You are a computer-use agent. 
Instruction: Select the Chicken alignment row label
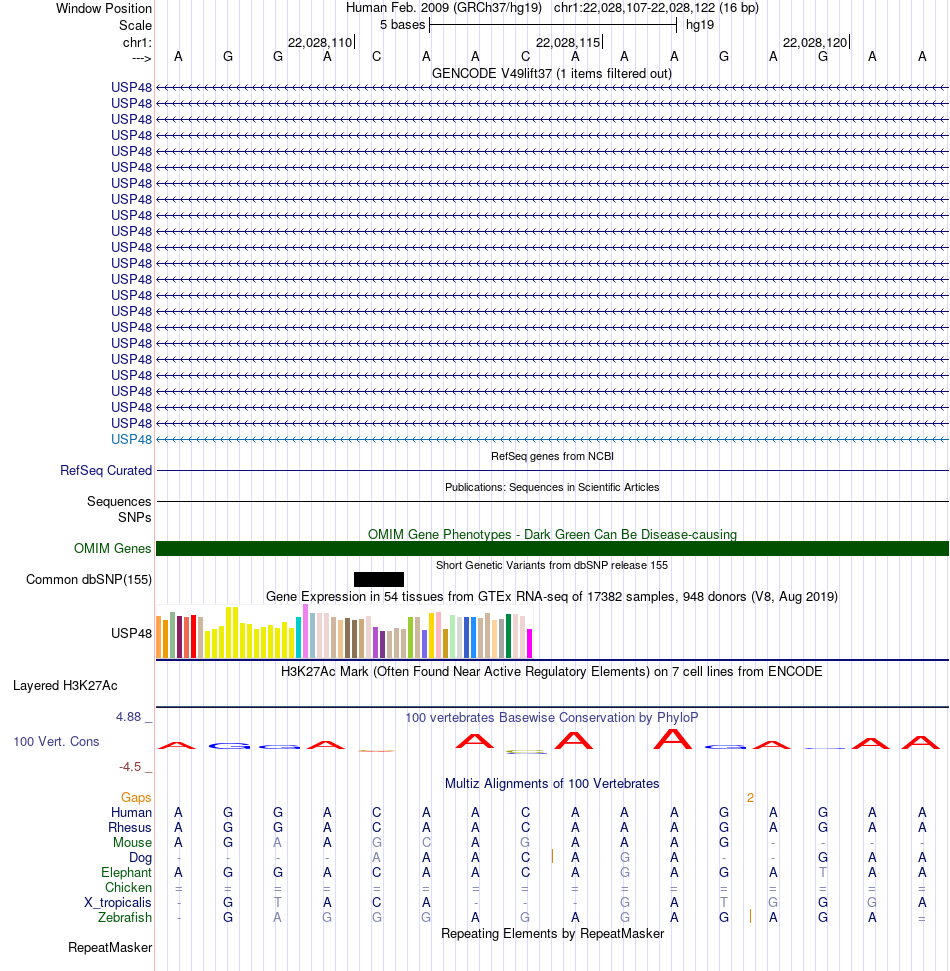(x=128, y=888)
